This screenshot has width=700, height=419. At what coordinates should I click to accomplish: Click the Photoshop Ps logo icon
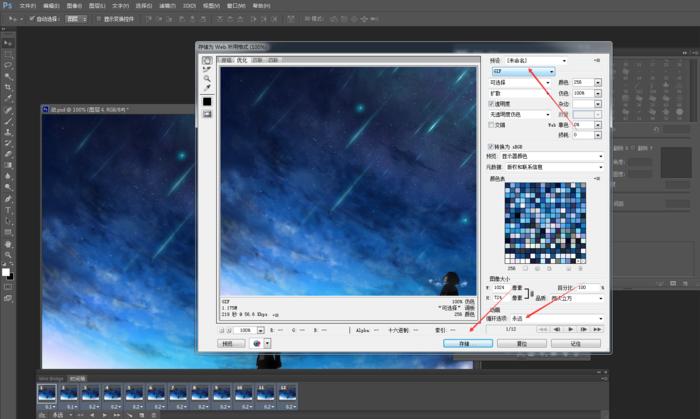[x=7, y=5]
